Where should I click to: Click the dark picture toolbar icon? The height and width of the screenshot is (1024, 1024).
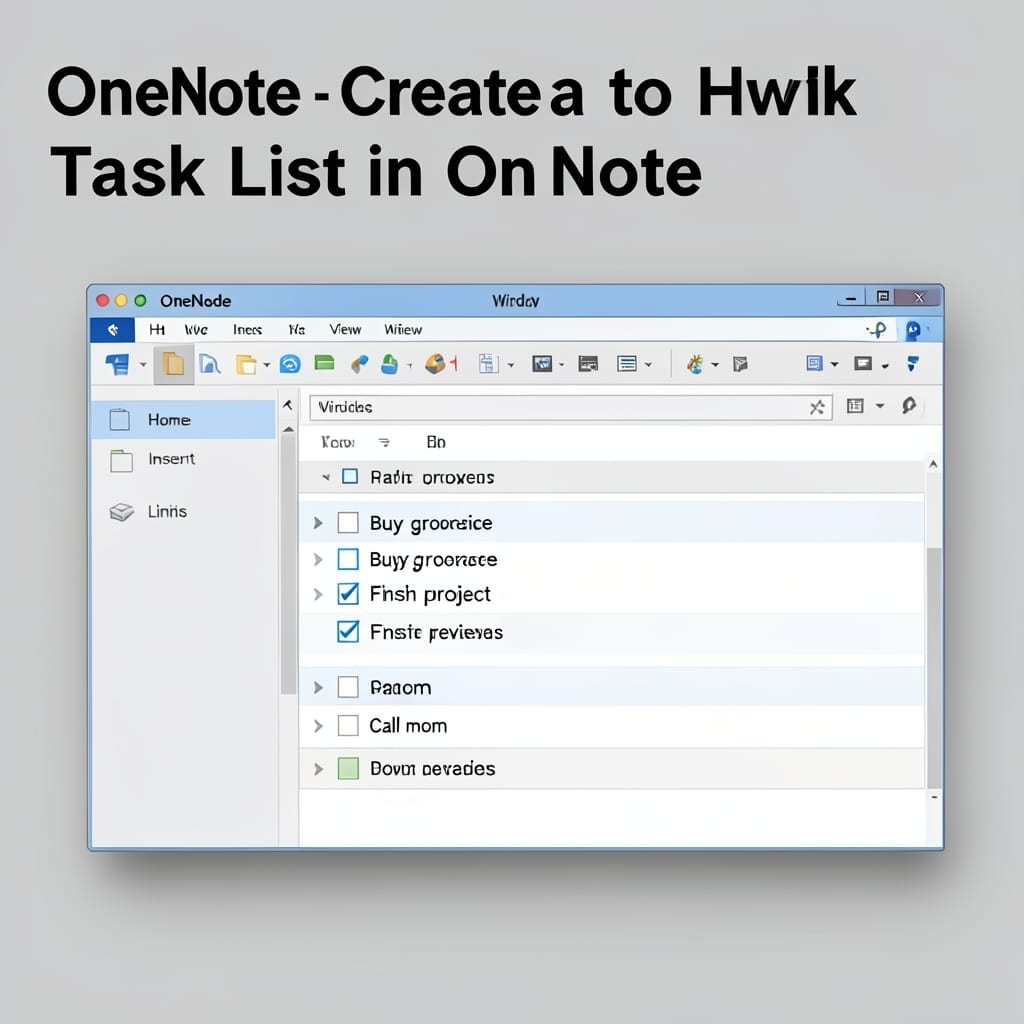542,364
